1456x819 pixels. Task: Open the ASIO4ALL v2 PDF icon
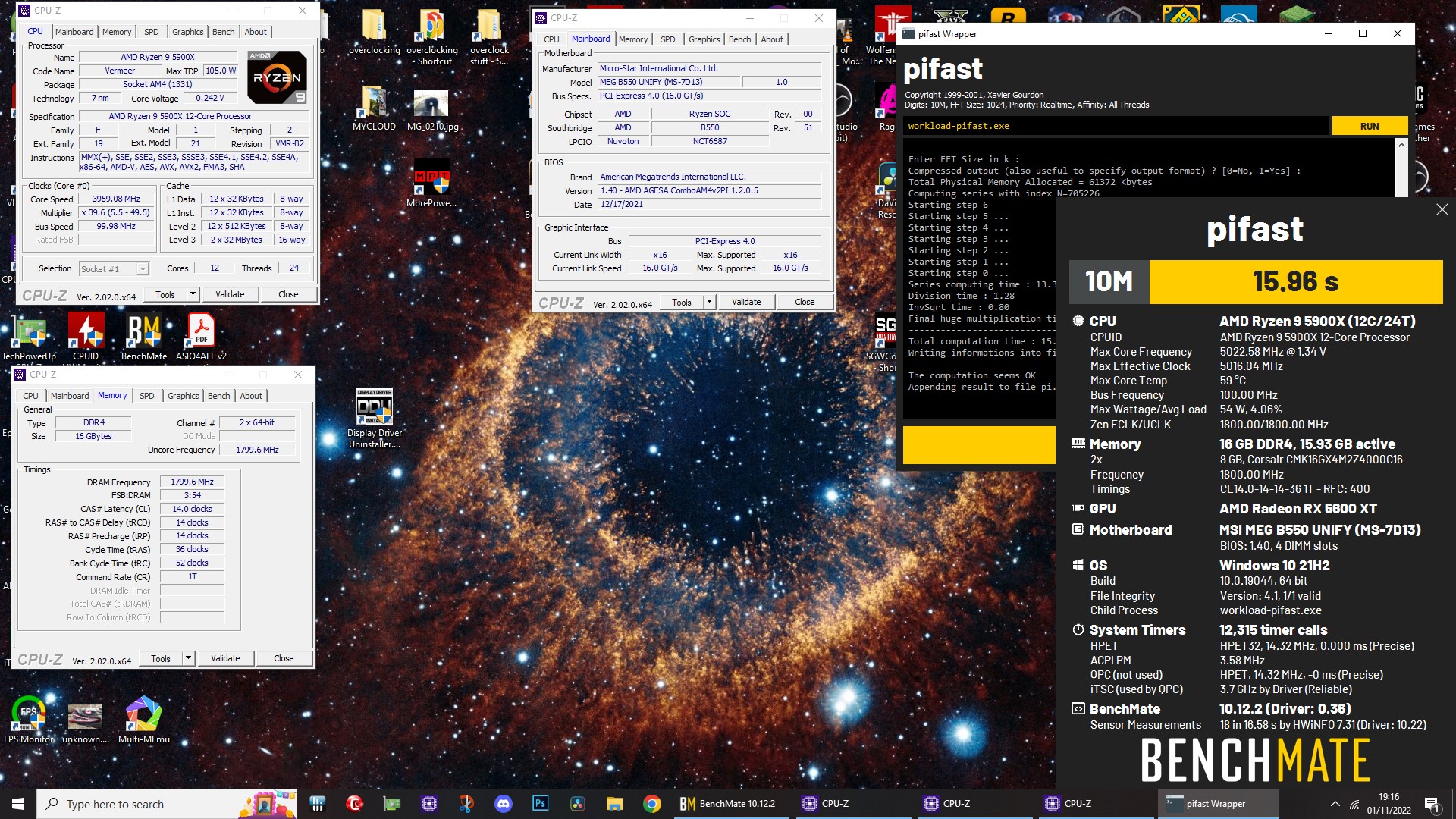click(x=201, y=337)
